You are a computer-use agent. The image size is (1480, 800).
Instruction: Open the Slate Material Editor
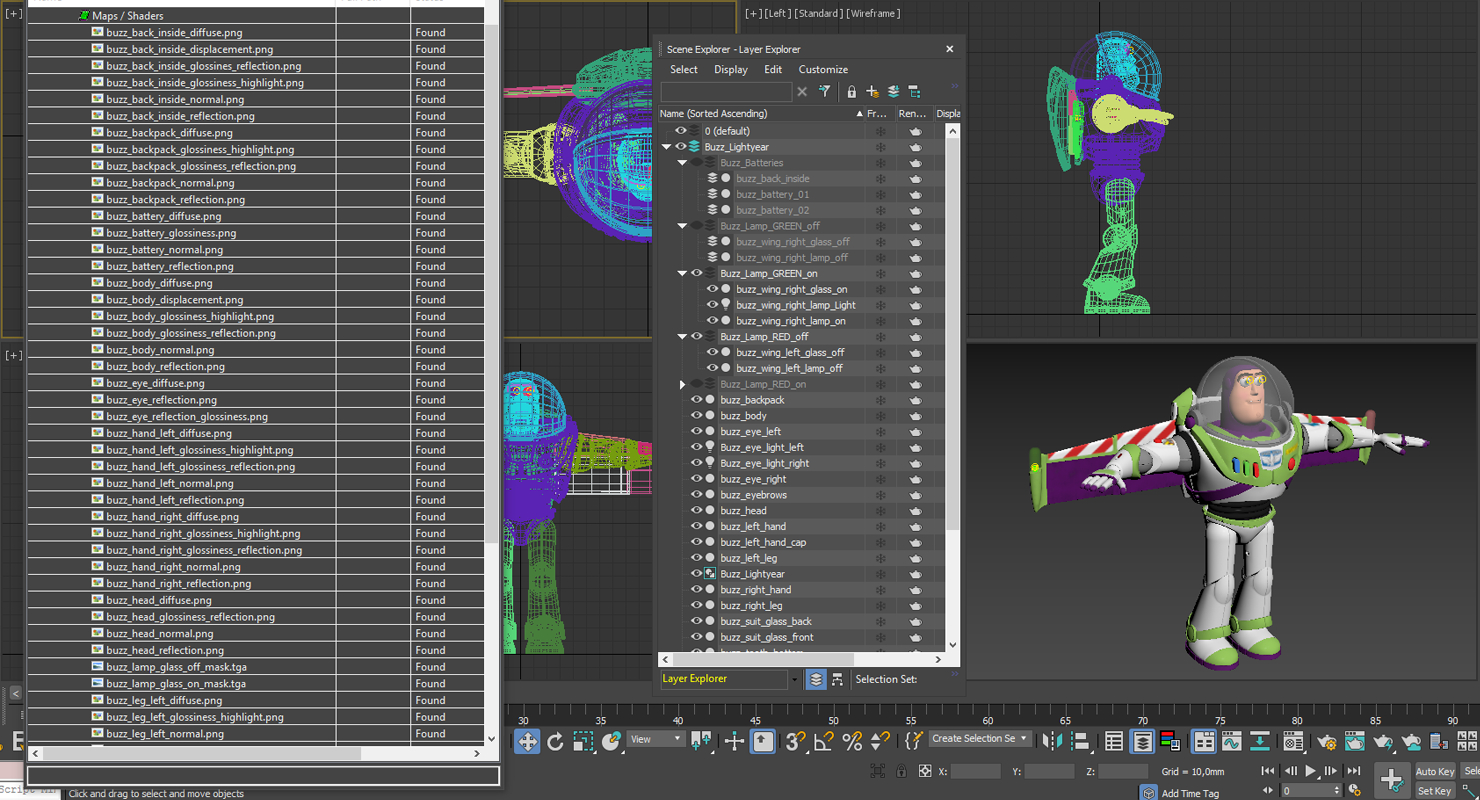click(1294, 741)
